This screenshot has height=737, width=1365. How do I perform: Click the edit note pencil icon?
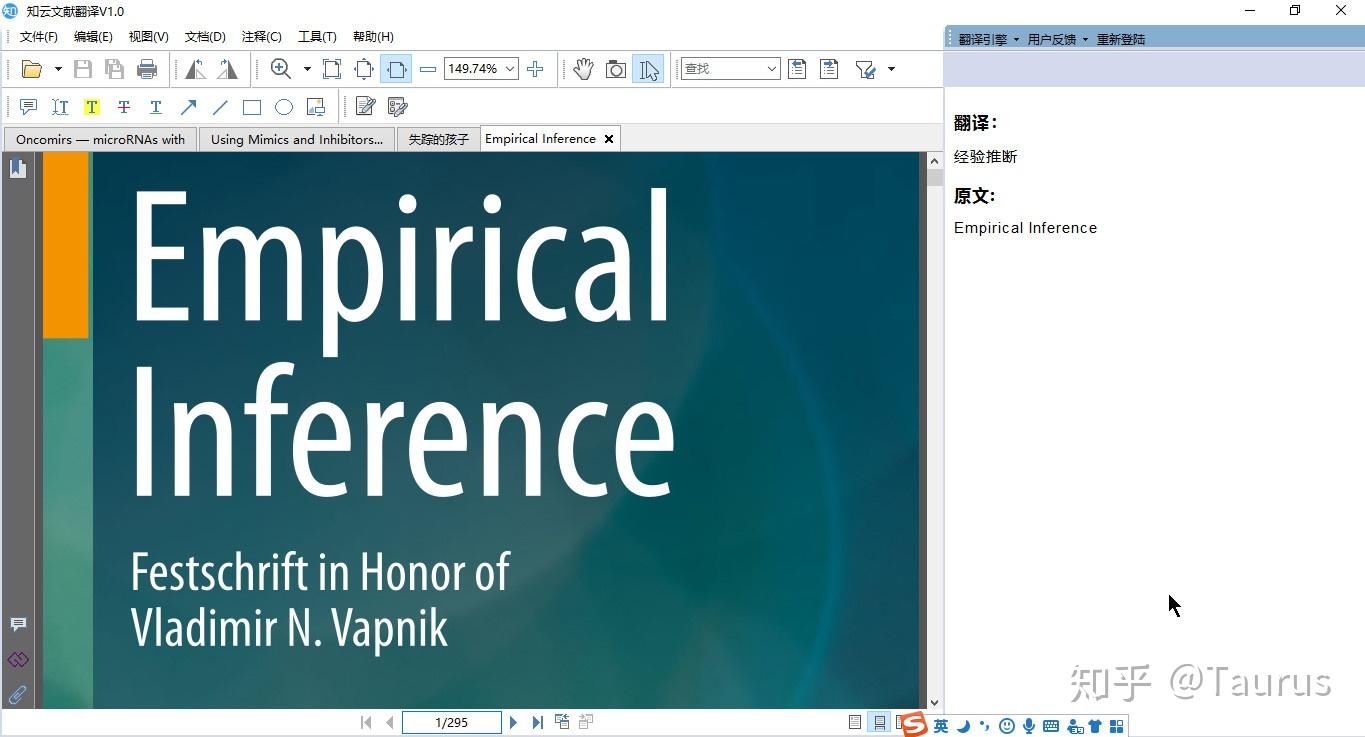click(365, 107)
